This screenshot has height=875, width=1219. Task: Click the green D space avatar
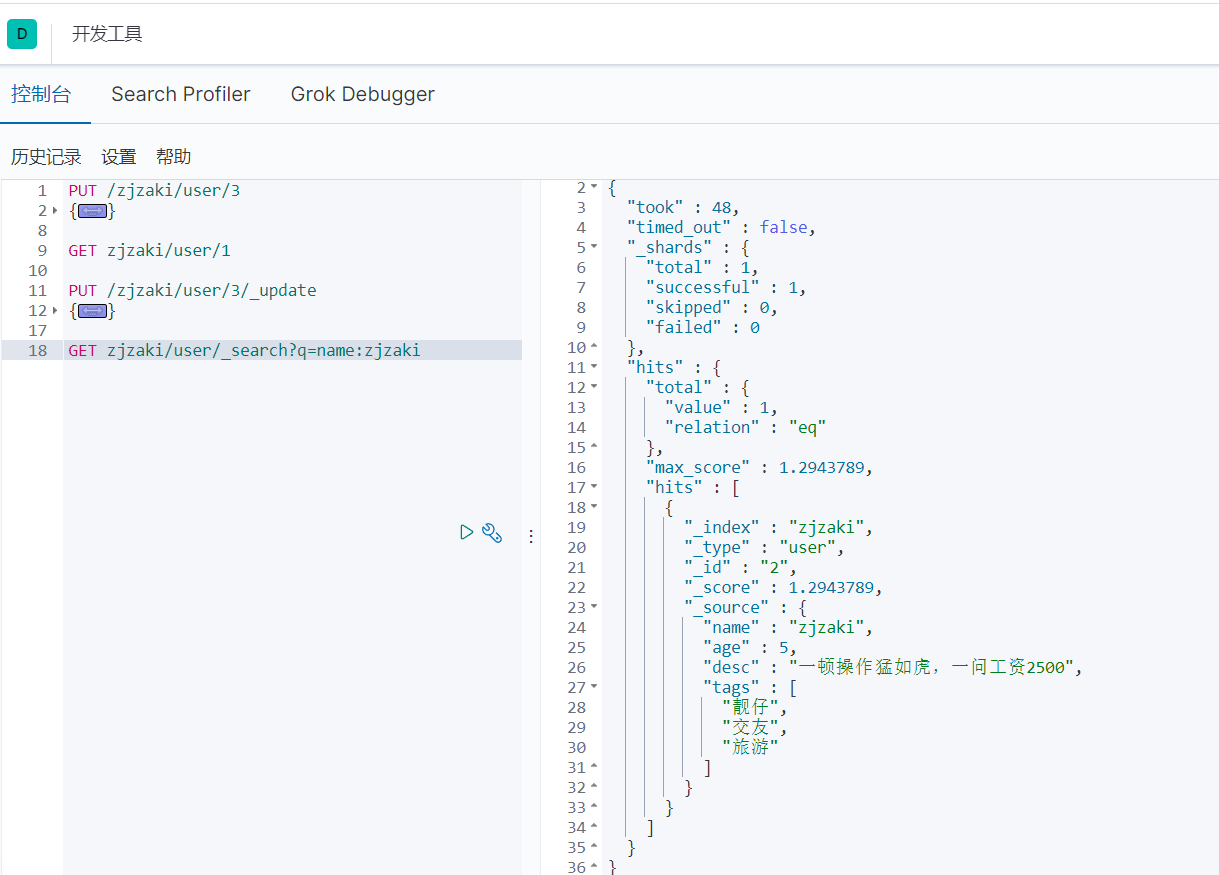pyautogui.click(x=22, y=34)
